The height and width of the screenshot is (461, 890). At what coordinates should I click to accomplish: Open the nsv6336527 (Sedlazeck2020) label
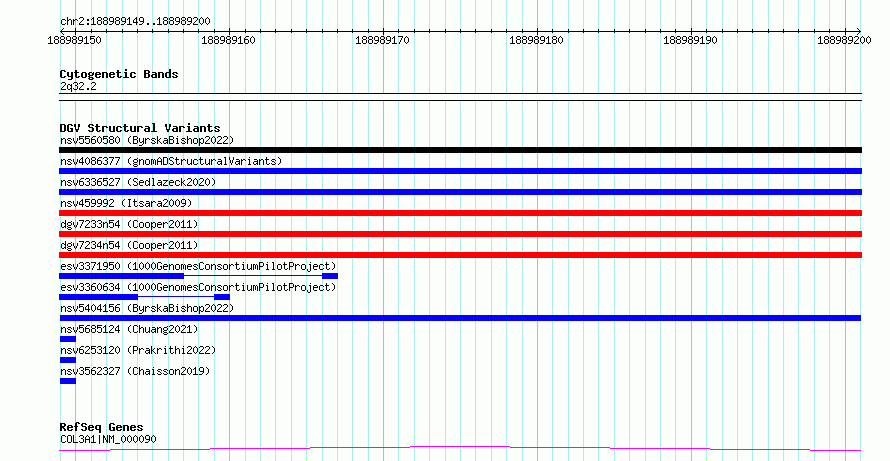tap(138, 182)
